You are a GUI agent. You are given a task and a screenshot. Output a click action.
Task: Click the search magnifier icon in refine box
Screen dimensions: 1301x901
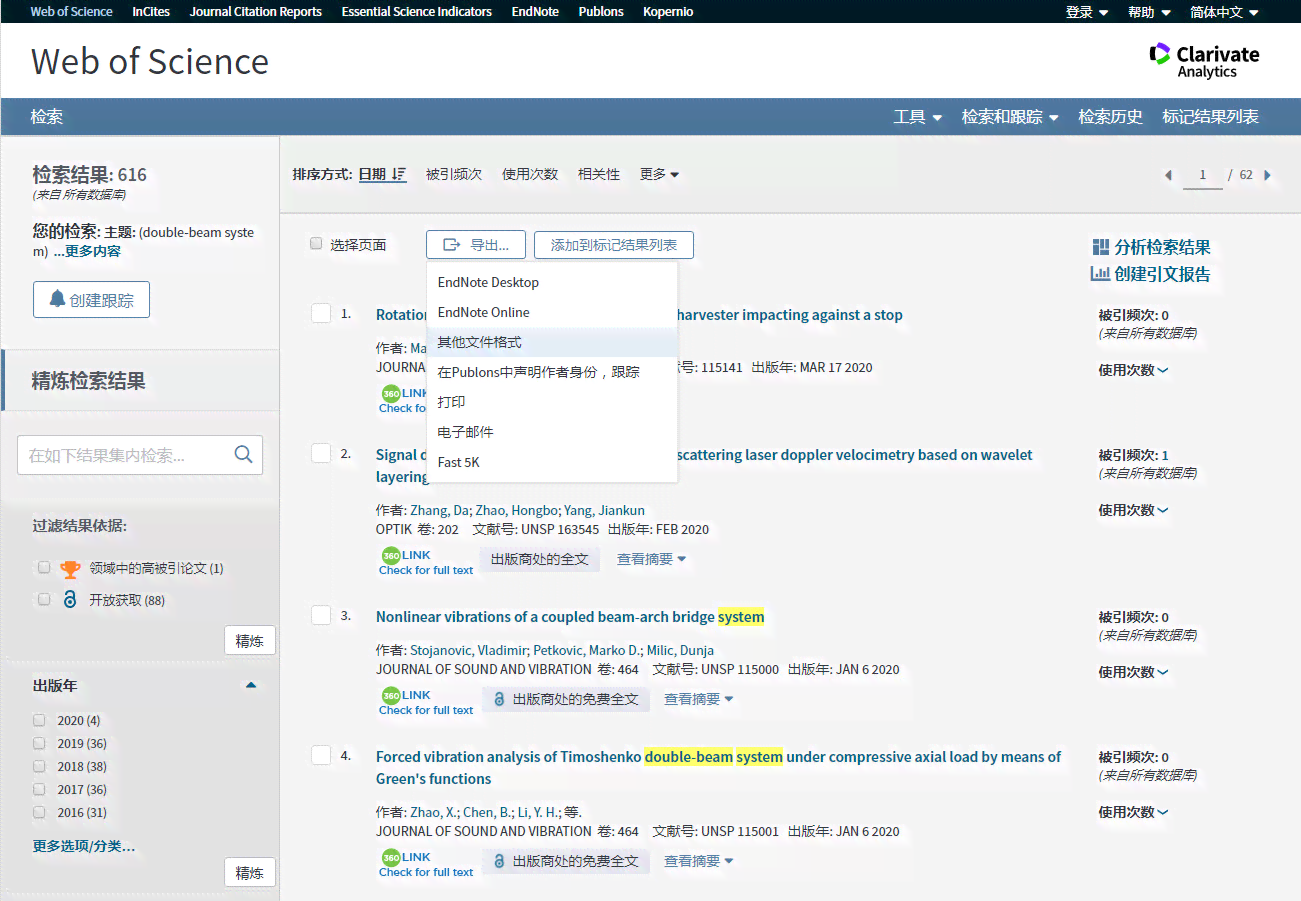point(243,454)
